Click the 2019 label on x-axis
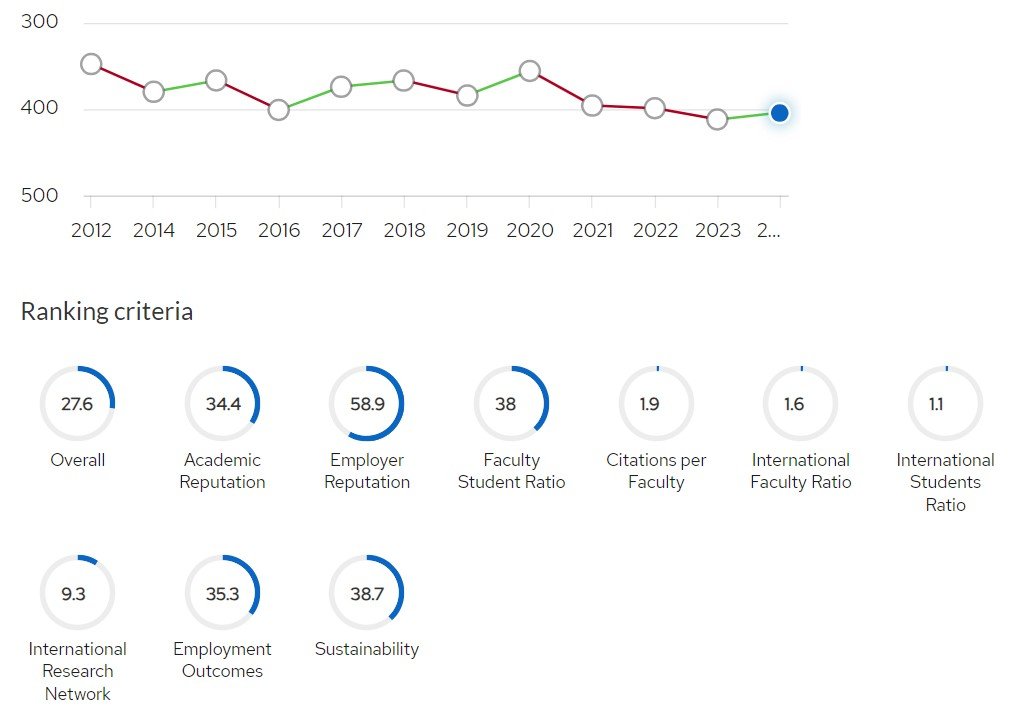The image size is (1022, 715). coord(467,231)
